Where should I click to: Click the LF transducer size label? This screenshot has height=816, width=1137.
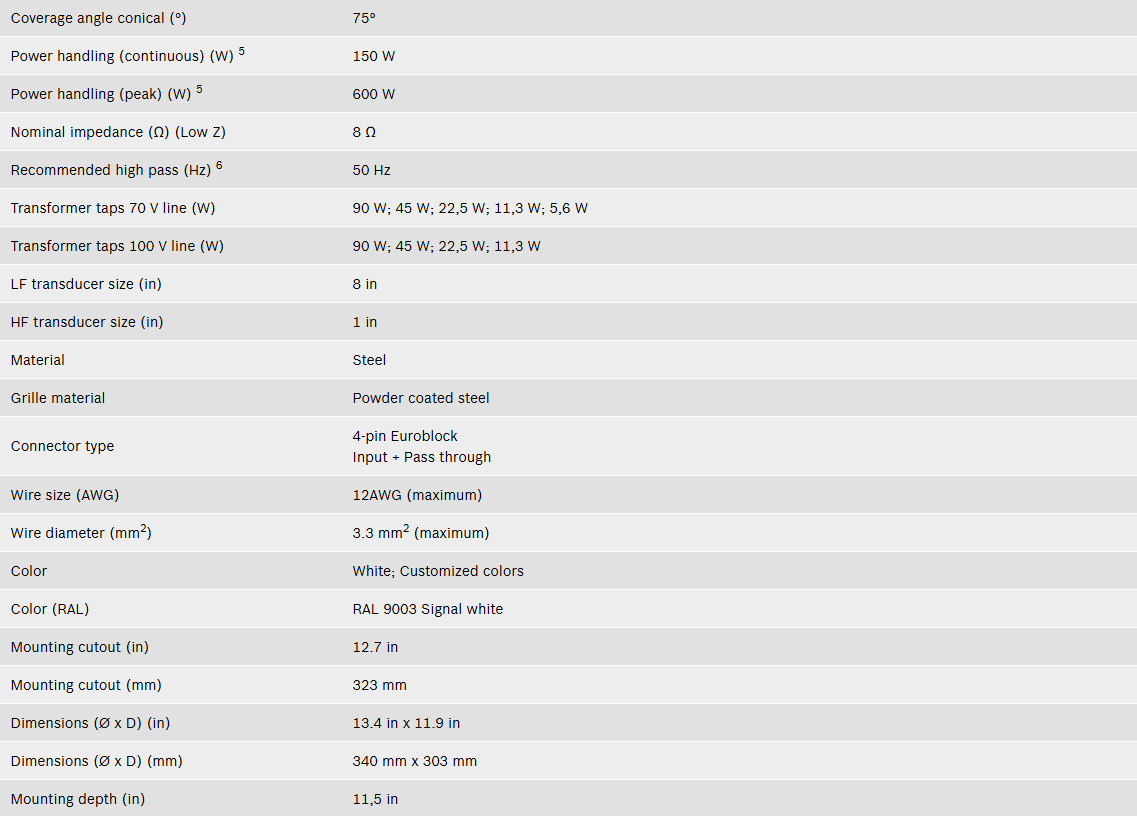[x=86, y=284]
